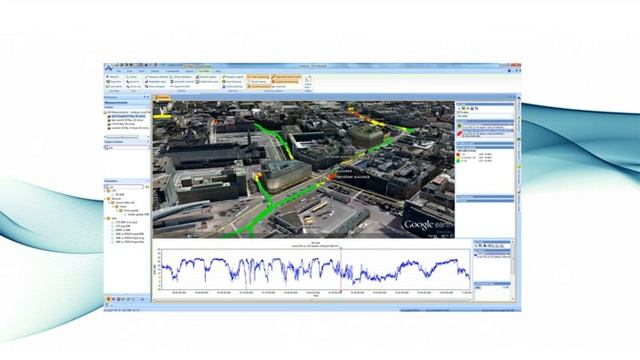Click the red cursor line in chart
The width and height of the screenshot is (640, 360).
click(341, 269)
